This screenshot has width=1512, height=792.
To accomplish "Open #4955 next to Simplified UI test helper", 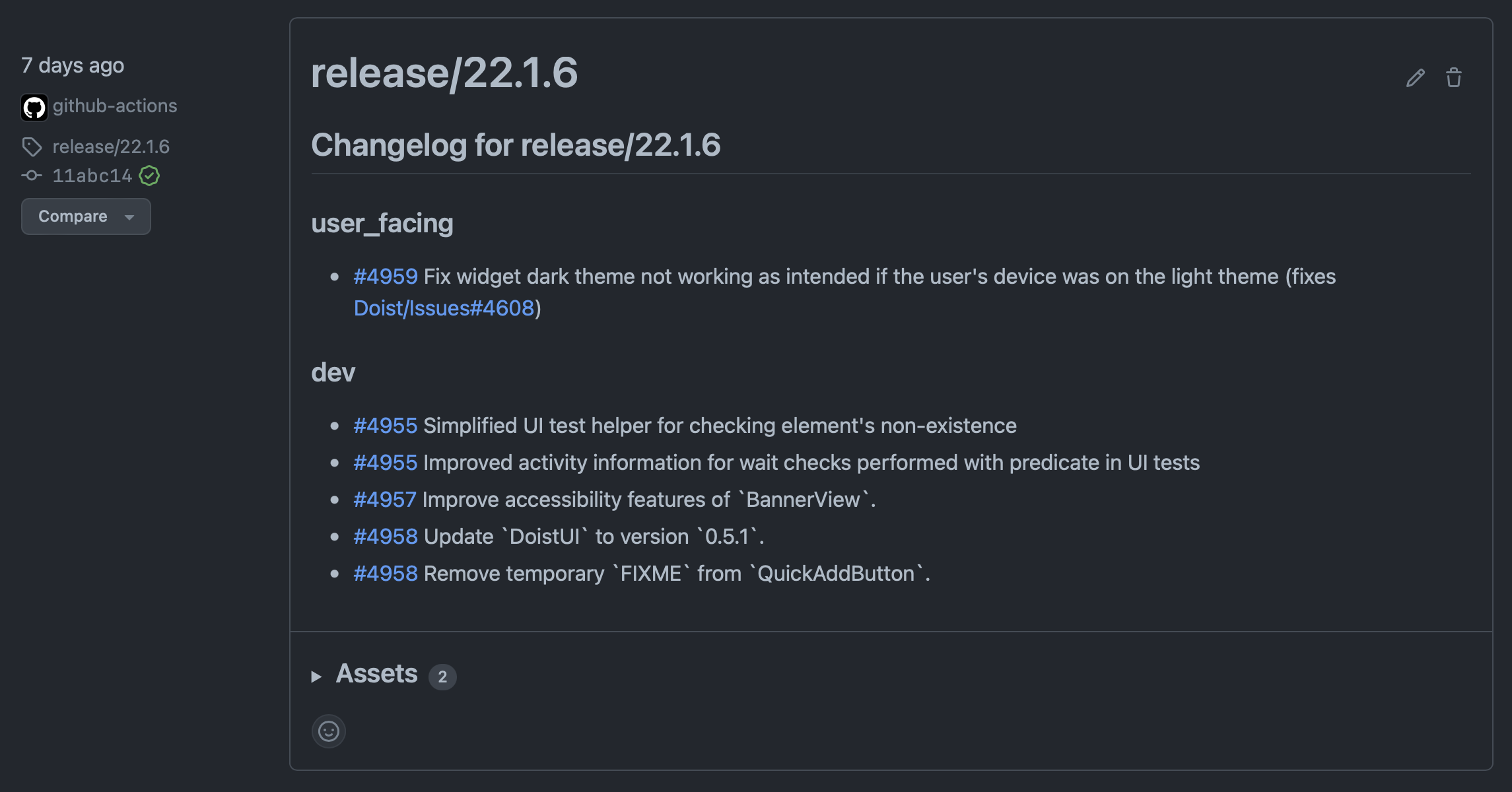I will coord(386,426).
